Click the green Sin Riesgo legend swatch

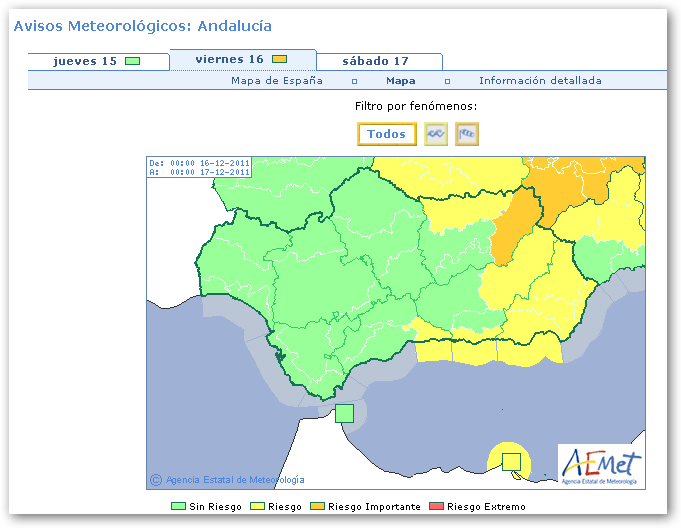coord(178,507)
